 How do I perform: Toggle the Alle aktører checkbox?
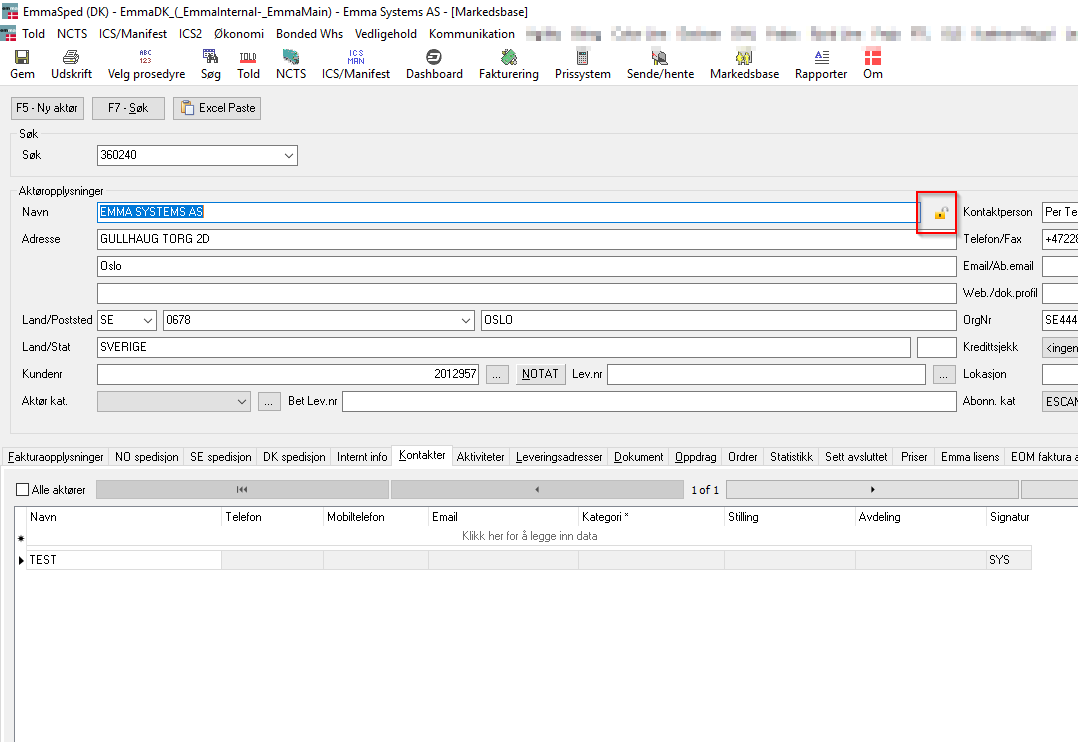pyautogui.click(x=23, y=490)
